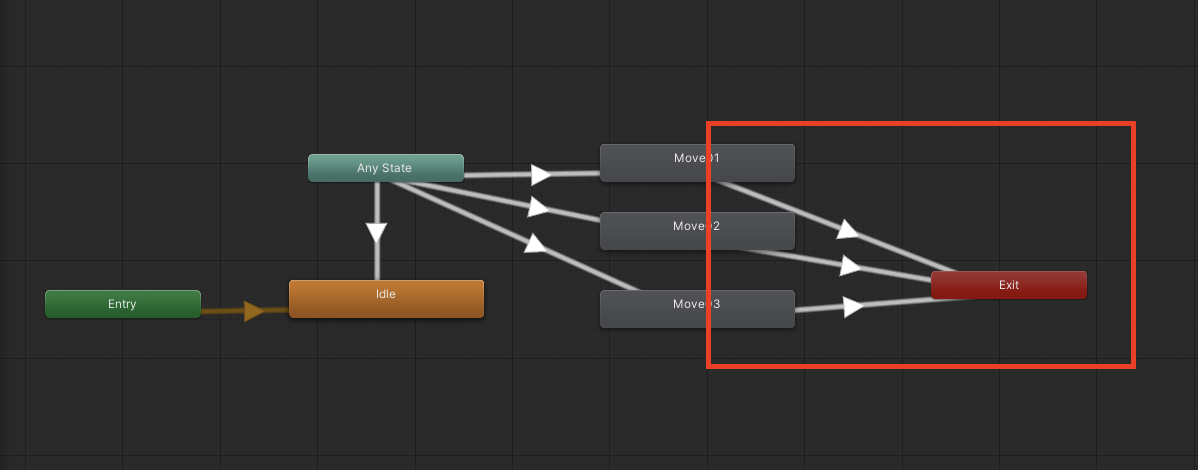
Task: Select the Any State to Move02 transition arrow
Action: tap(538, 207)
